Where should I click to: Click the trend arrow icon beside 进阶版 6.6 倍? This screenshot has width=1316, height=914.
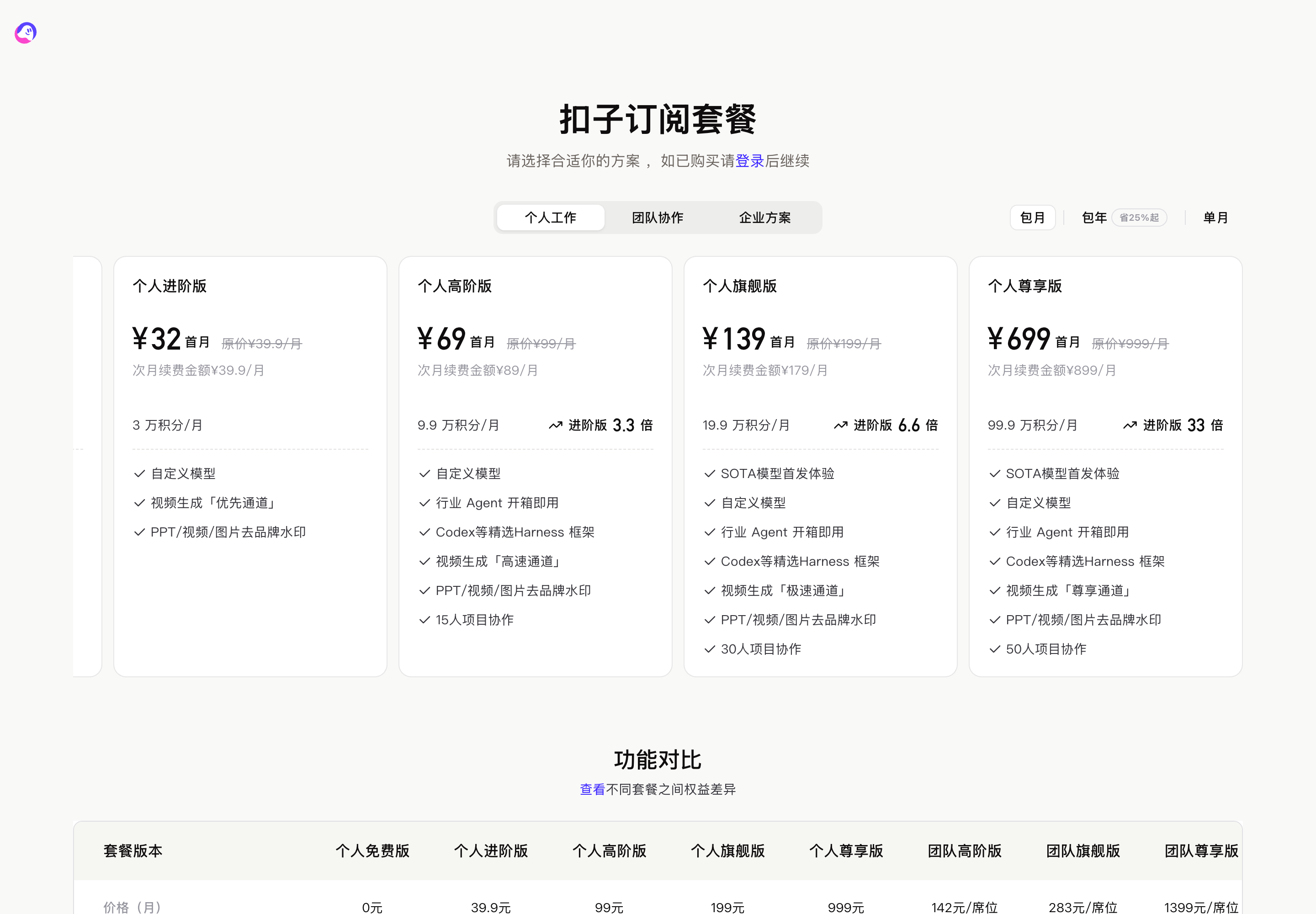[840, 425]
